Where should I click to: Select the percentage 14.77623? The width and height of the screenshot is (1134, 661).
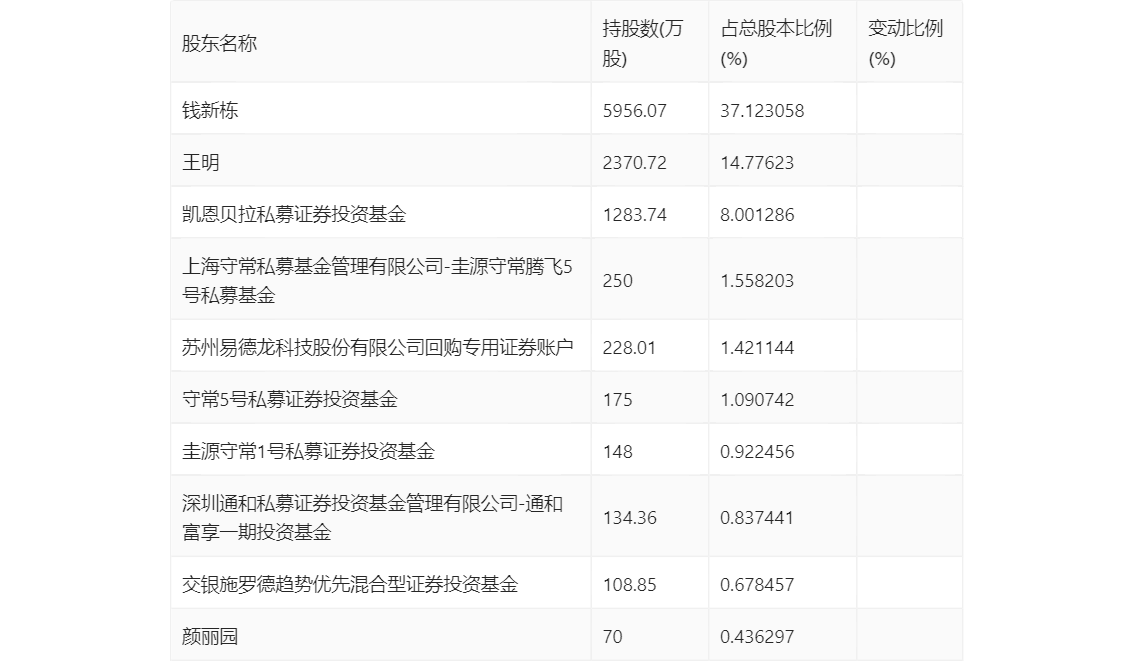click(756, 163)
